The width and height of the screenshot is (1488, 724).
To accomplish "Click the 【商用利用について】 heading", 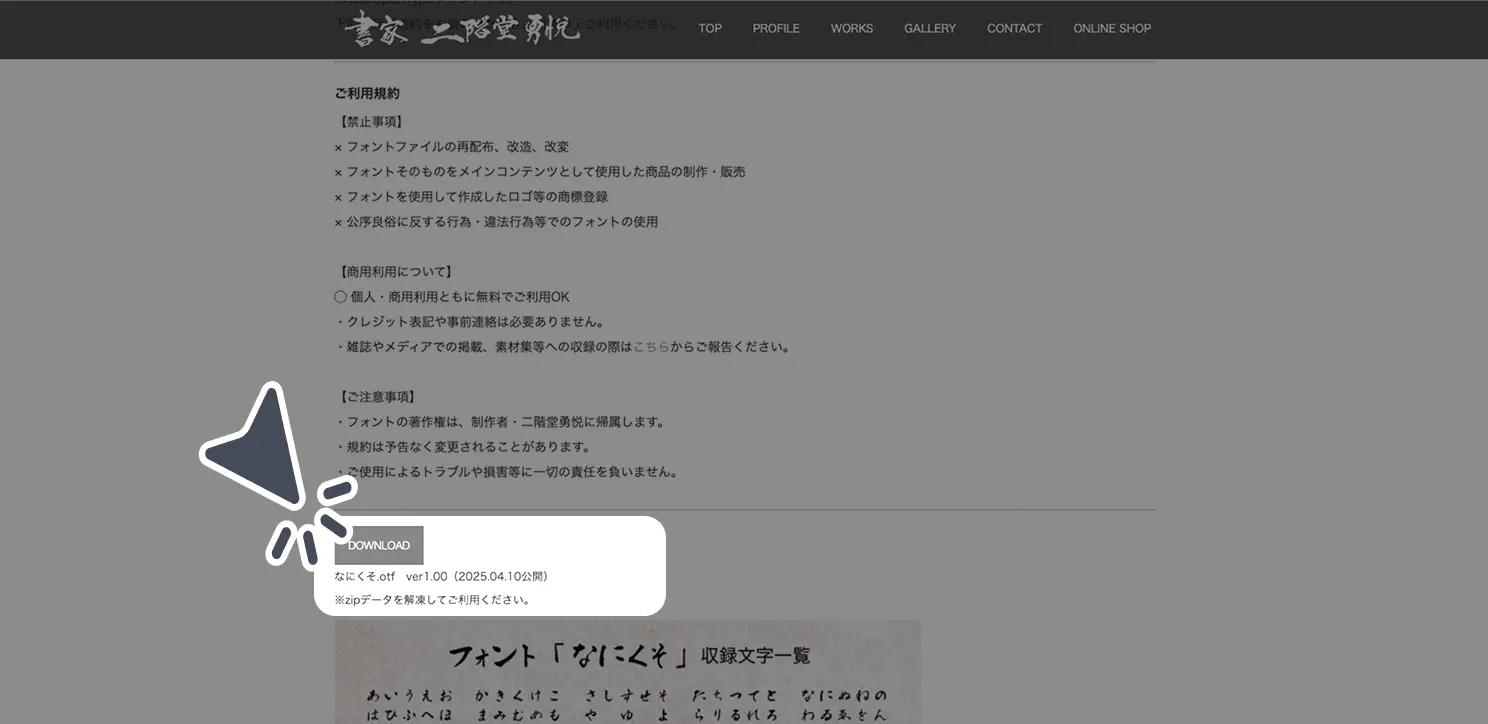I will pyautogui.click(x=395, y=272).
